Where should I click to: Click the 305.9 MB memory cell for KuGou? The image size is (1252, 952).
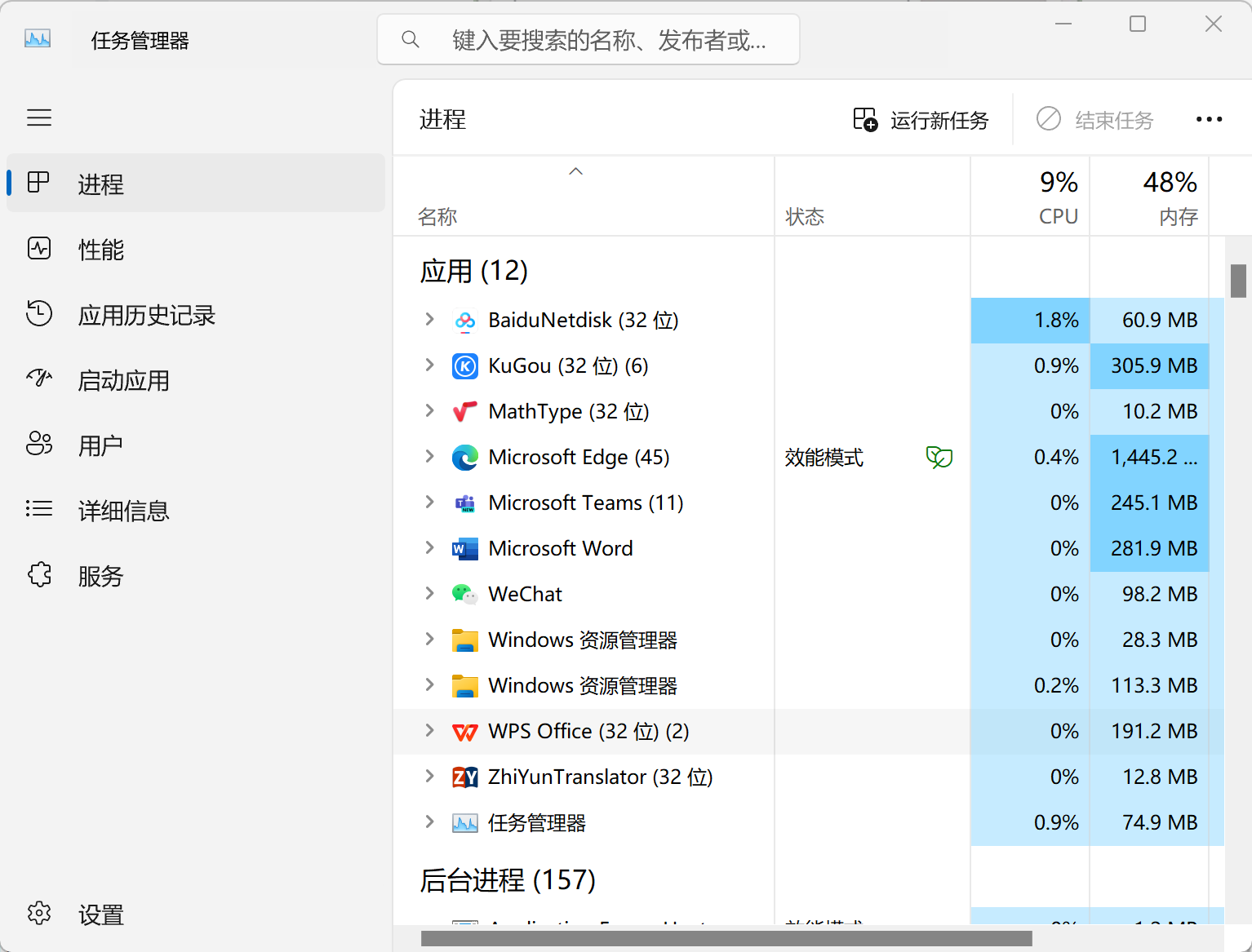click(1149, 366)
